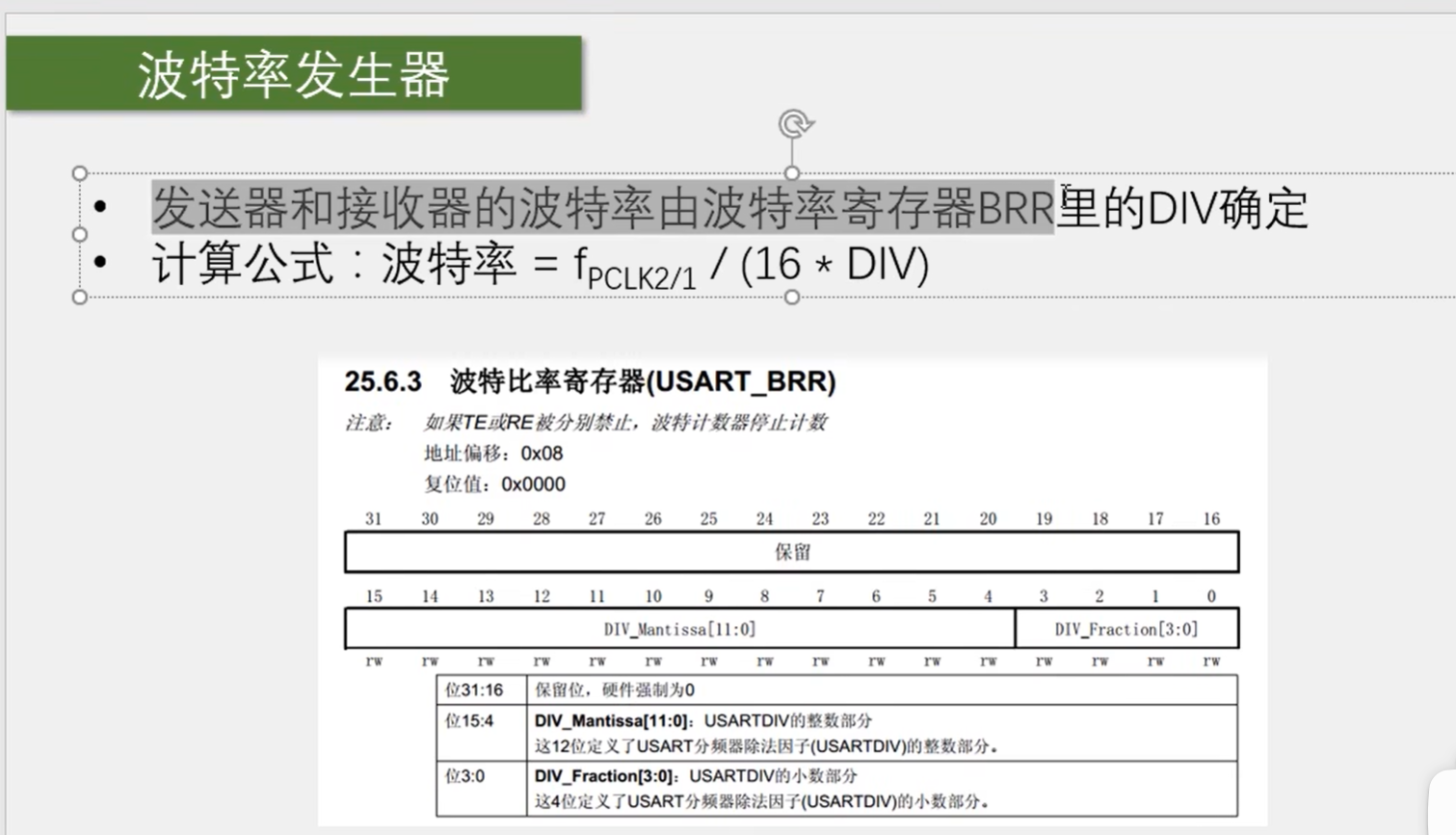1456x835 pixels.
Task: Click heading 25.6.3 波特比率寄存器(USART_BRR)
Action: [591, 381]
